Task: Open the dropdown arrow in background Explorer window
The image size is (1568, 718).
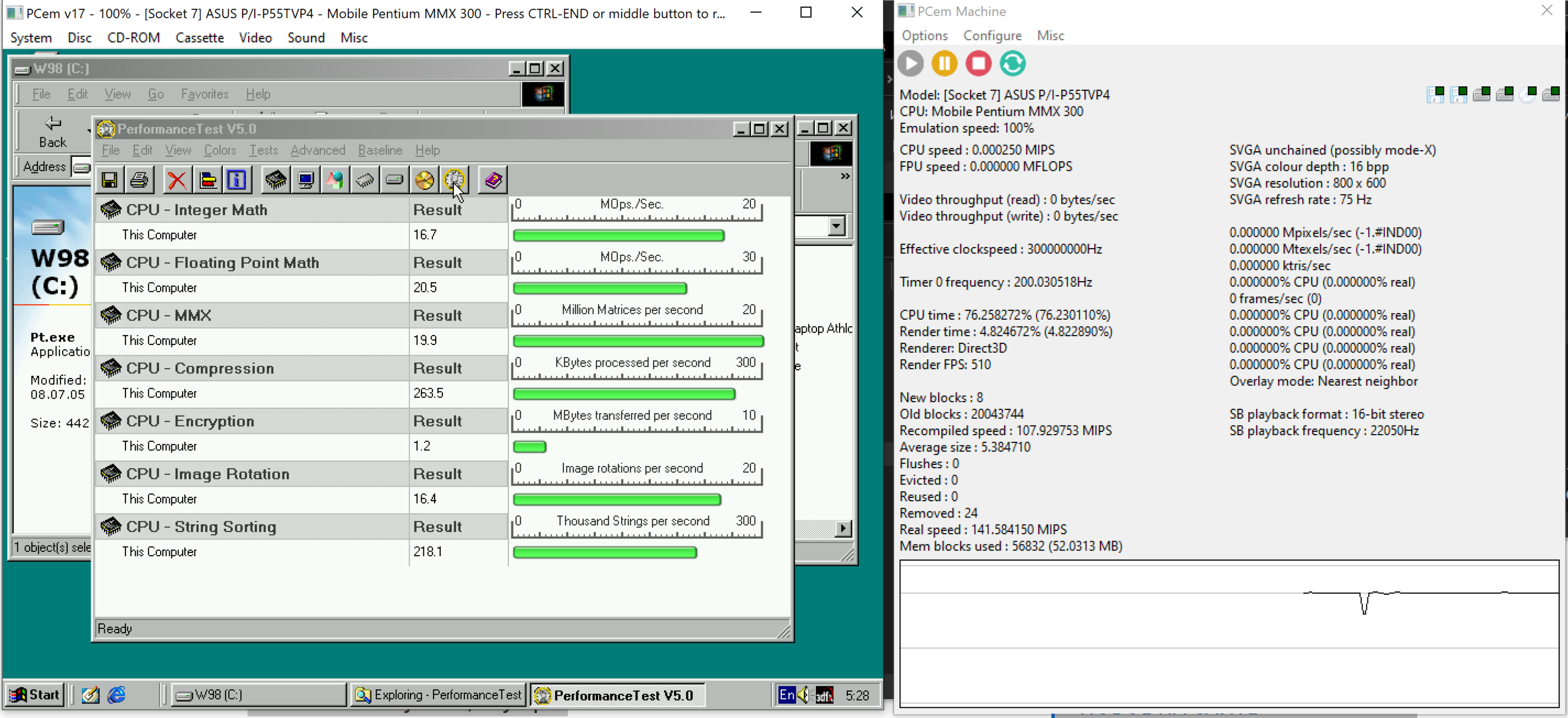Action: (836, 226)
